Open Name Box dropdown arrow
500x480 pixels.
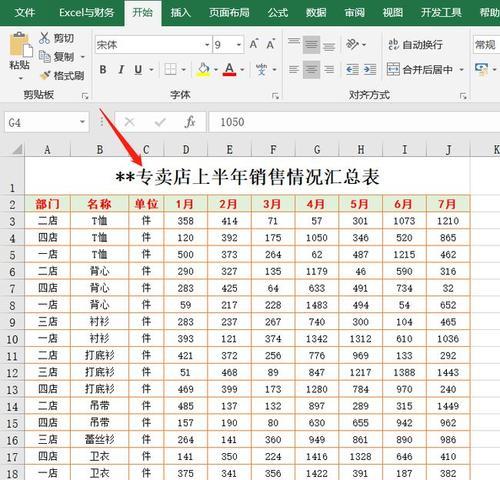[82, 122]
